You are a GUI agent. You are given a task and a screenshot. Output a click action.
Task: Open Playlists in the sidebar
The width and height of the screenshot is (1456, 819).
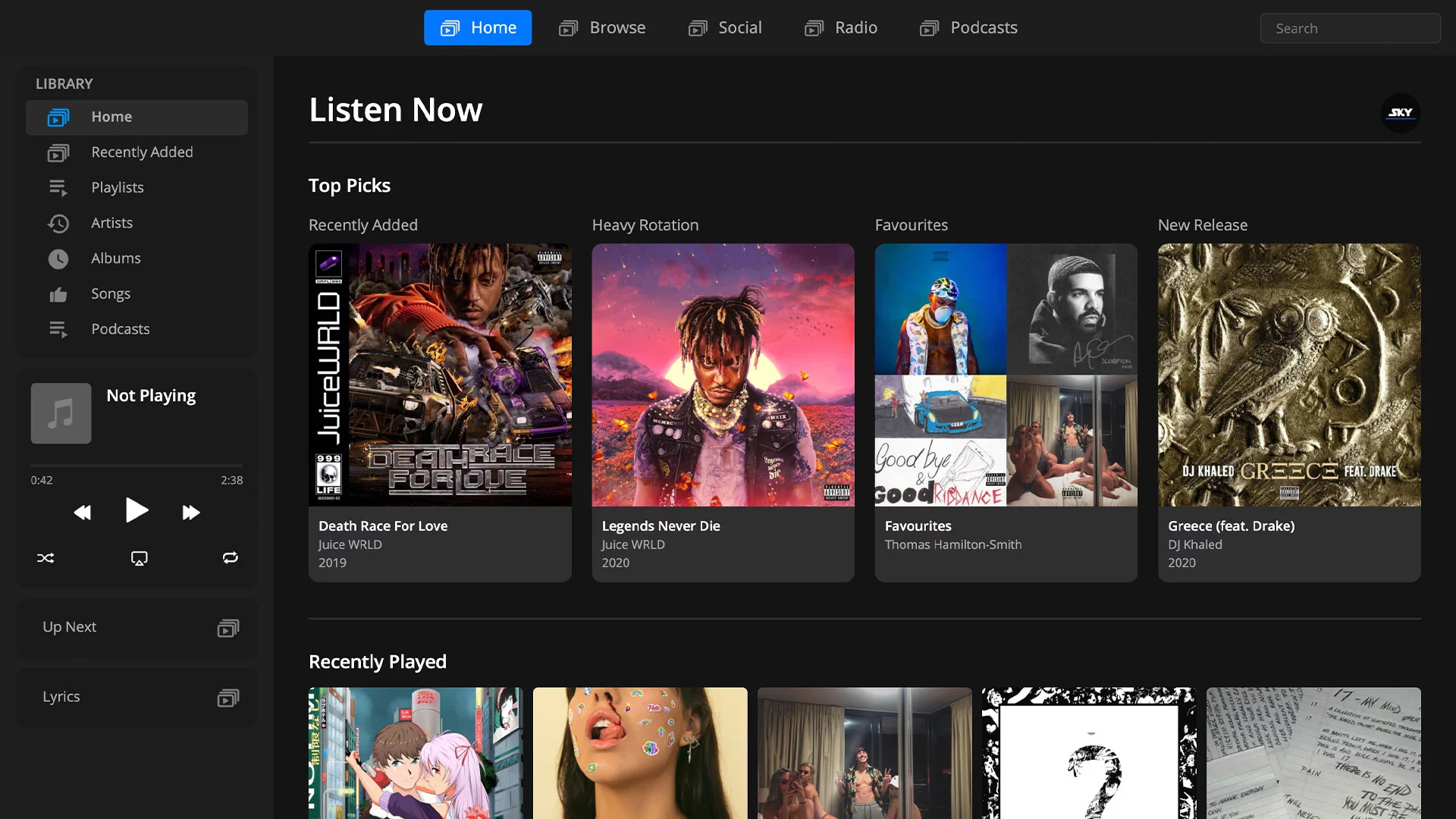(136, 188)
